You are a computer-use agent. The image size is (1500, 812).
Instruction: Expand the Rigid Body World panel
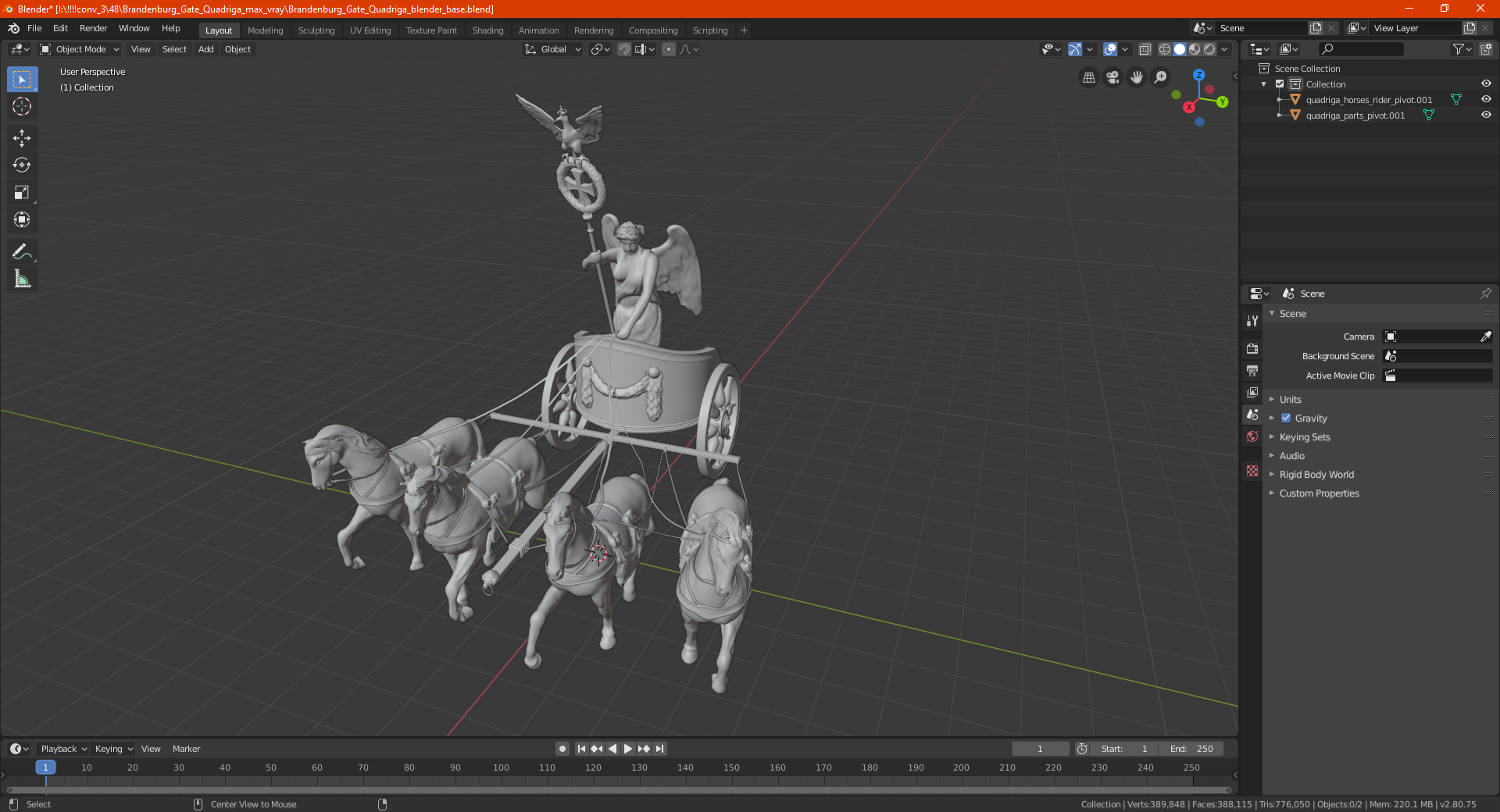pyautogui.click(x=1316, y=475)
